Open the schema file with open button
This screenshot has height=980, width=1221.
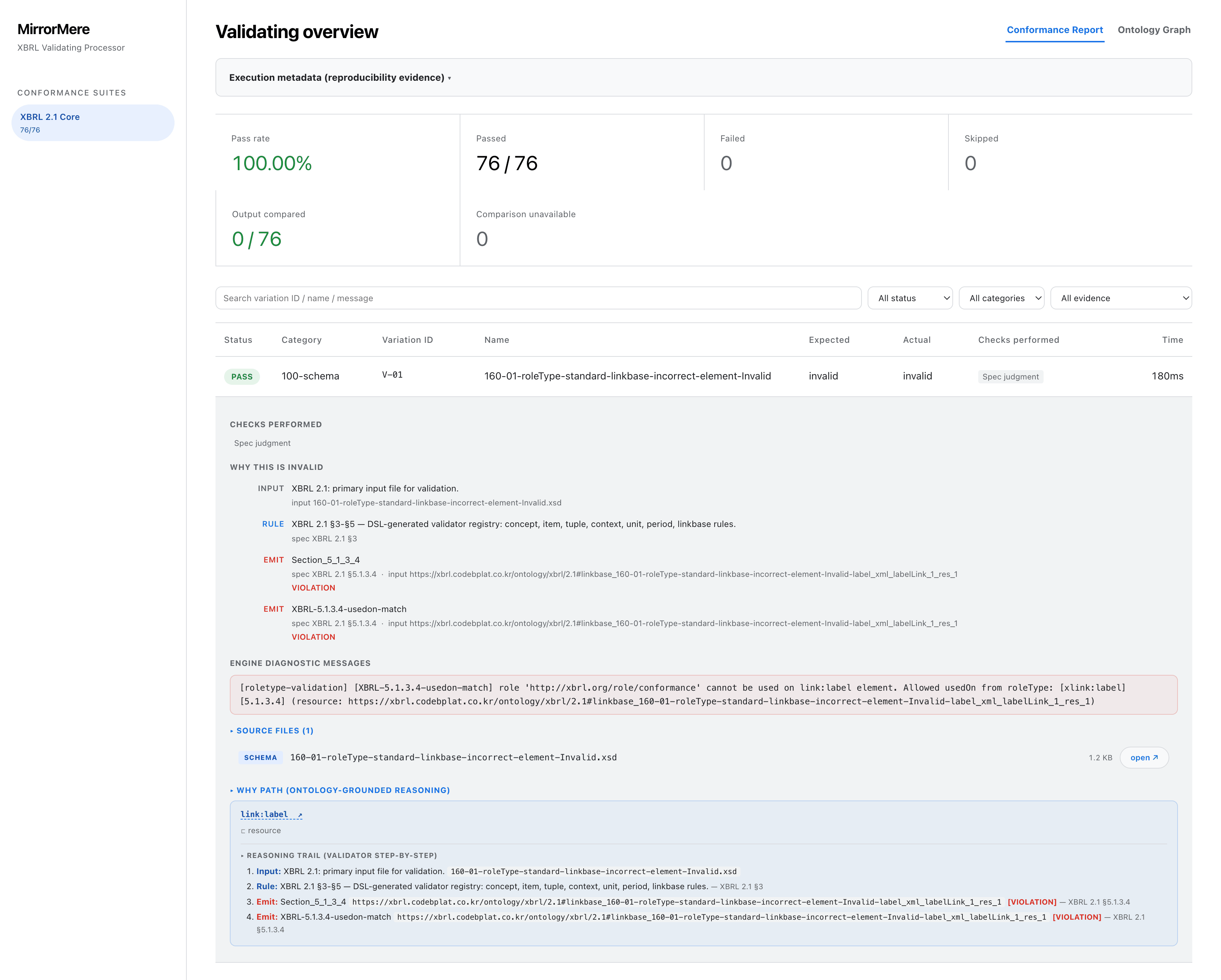pos(1144,757)
